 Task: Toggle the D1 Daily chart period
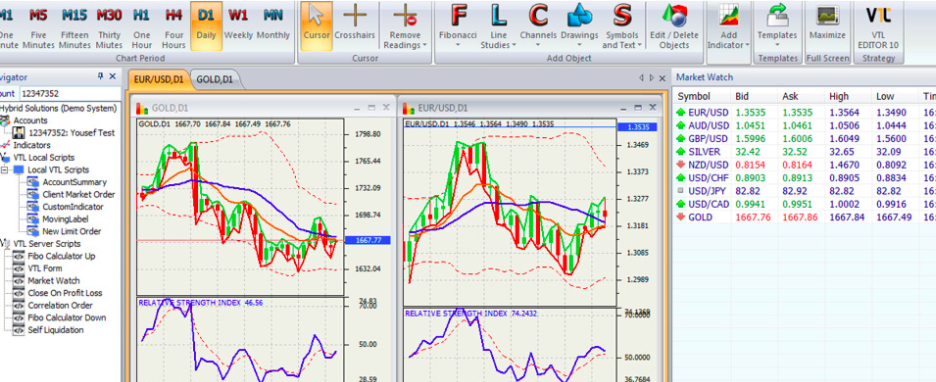pyautogui.click(x=207, y=26)
